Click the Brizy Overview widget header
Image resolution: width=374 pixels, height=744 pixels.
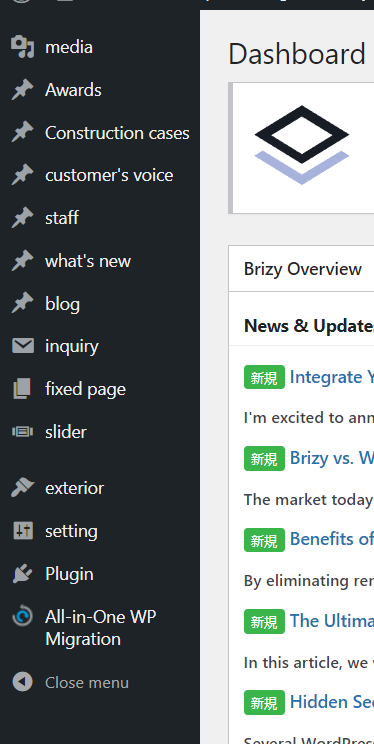(x=301, y=269)
